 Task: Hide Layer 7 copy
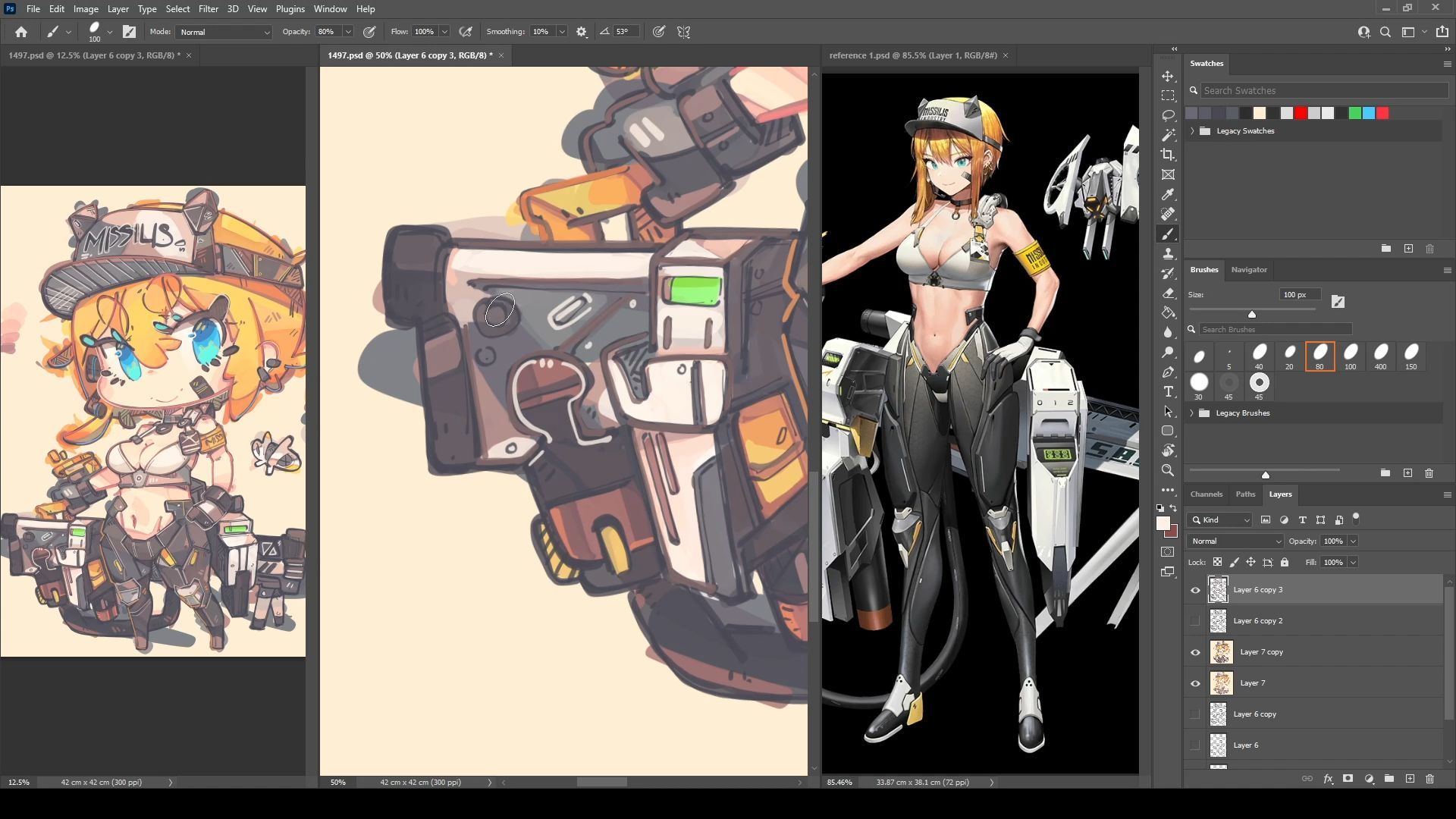(1195, 652)
